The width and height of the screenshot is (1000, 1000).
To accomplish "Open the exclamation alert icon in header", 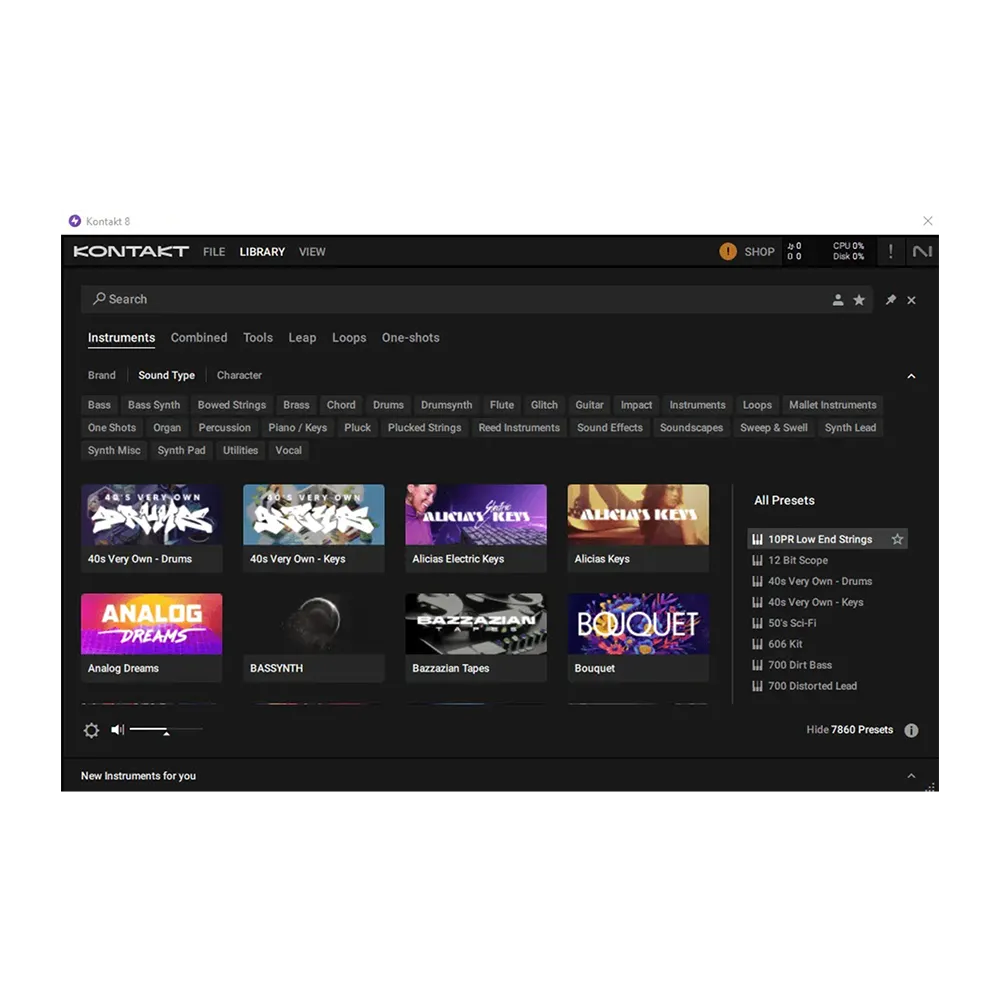I will [890, 251].
